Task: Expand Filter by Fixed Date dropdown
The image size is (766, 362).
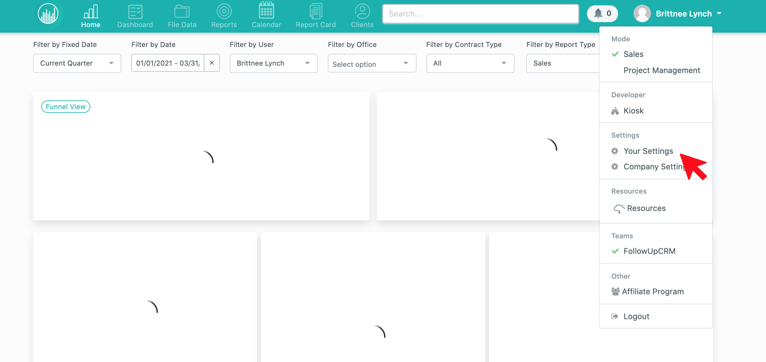Action: [77, 64]
